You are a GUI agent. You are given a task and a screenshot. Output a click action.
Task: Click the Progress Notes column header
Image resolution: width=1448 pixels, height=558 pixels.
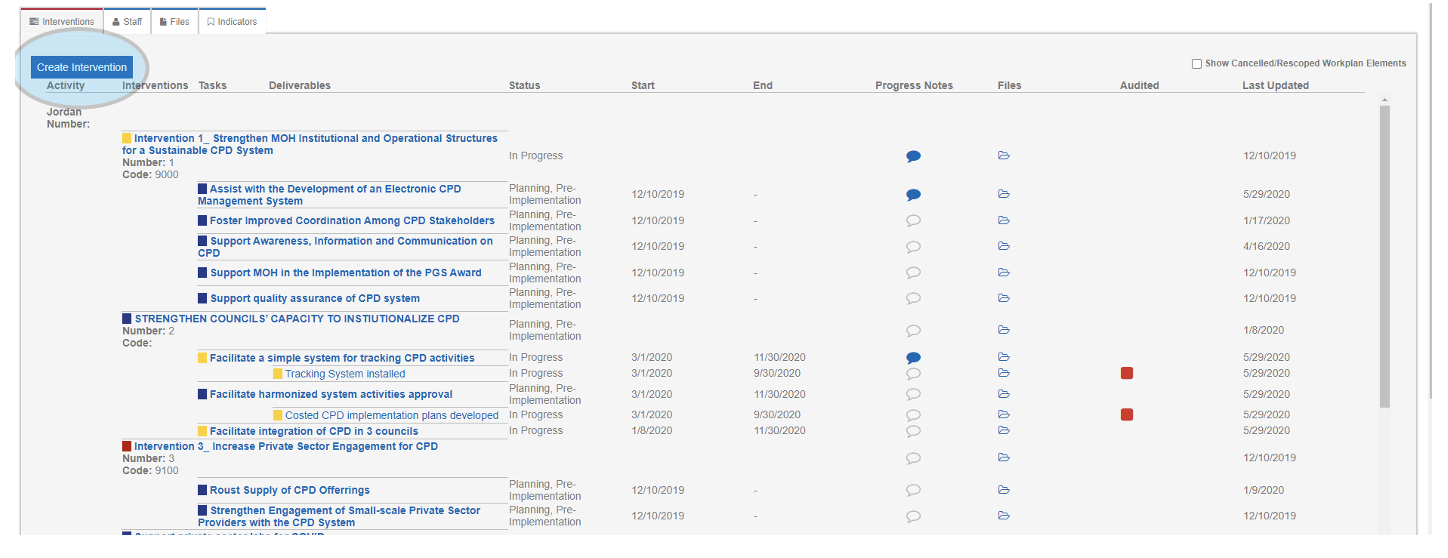[x=914, y=86]
